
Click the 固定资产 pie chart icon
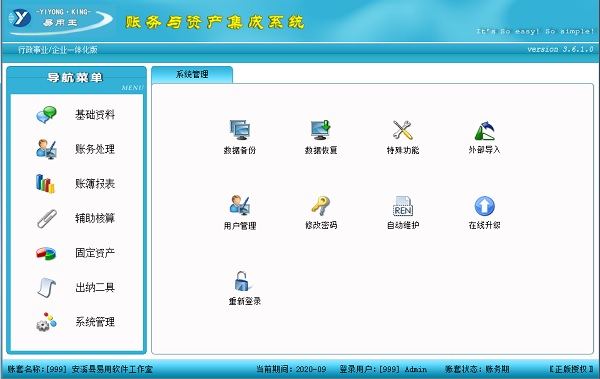(46, 253)
